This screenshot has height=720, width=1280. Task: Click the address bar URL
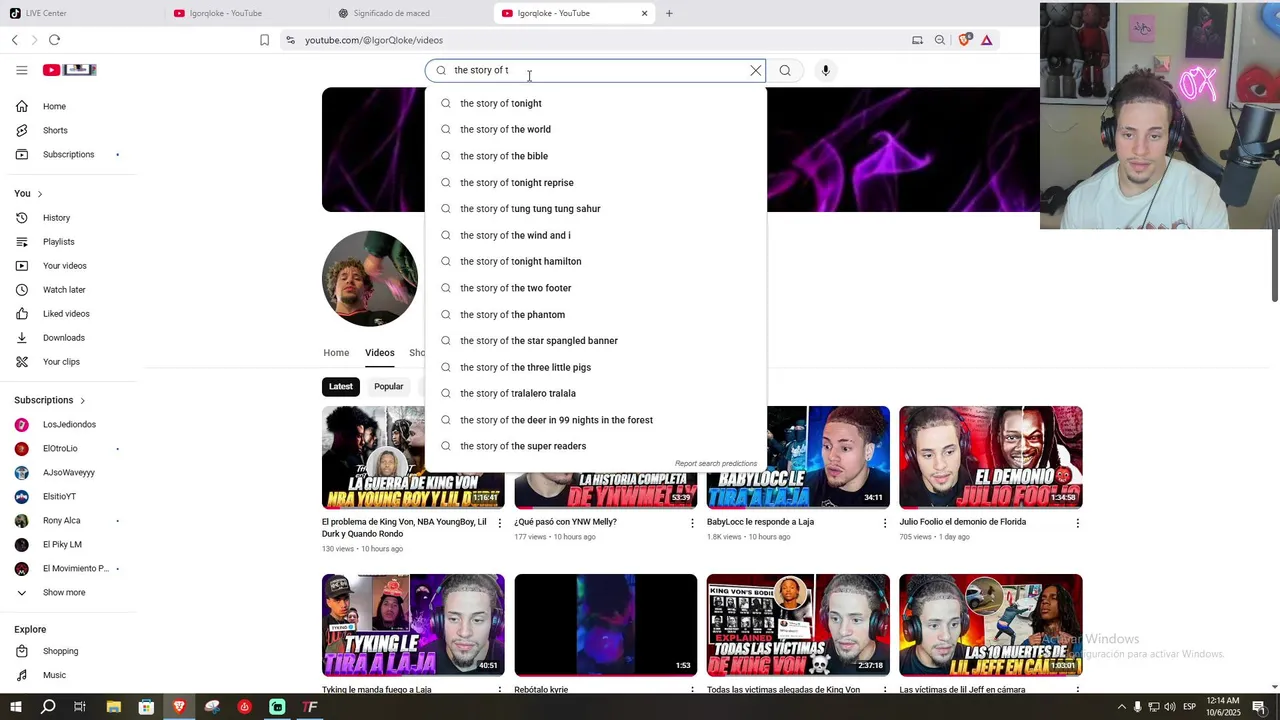pyautogui.click(x=374, y=40)
